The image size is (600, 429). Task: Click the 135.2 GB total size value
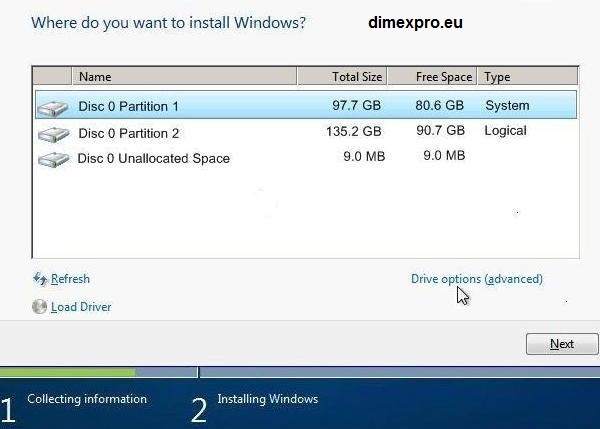click(354, 131)
